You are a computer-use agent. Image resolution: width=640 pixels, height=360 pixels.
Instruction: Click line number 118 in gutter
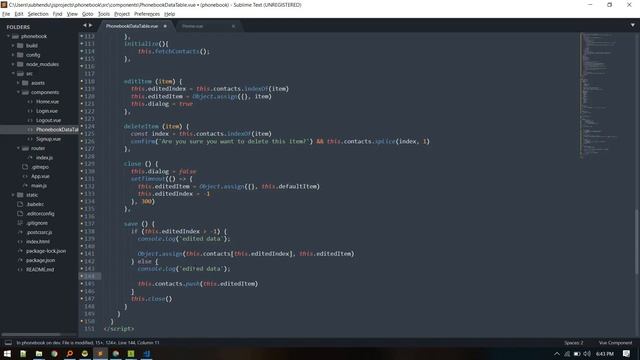(89, 81)
